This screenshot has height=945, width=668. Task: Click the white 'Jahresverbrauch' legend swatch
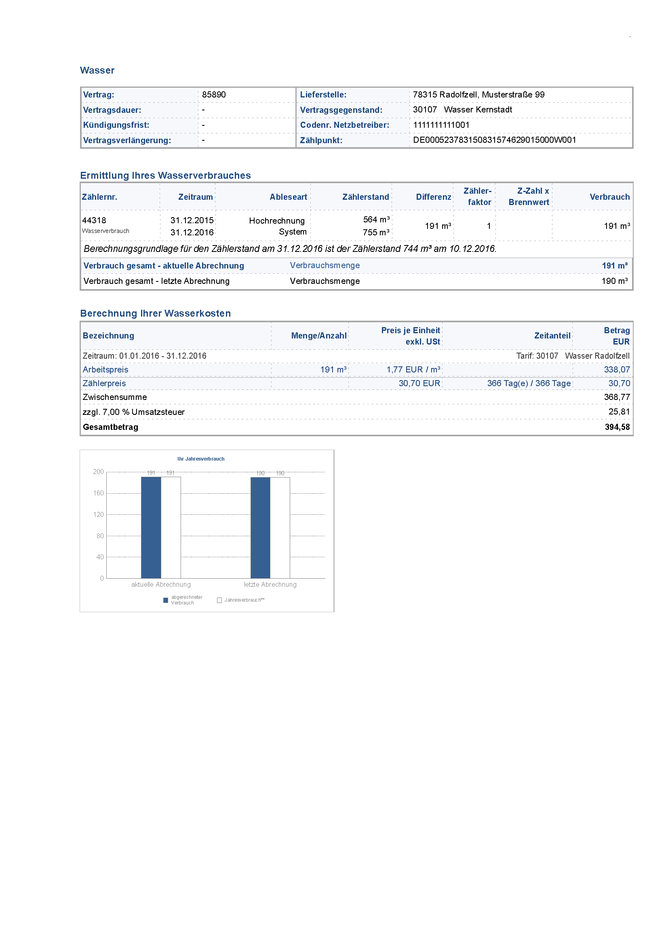pos(219,600)
